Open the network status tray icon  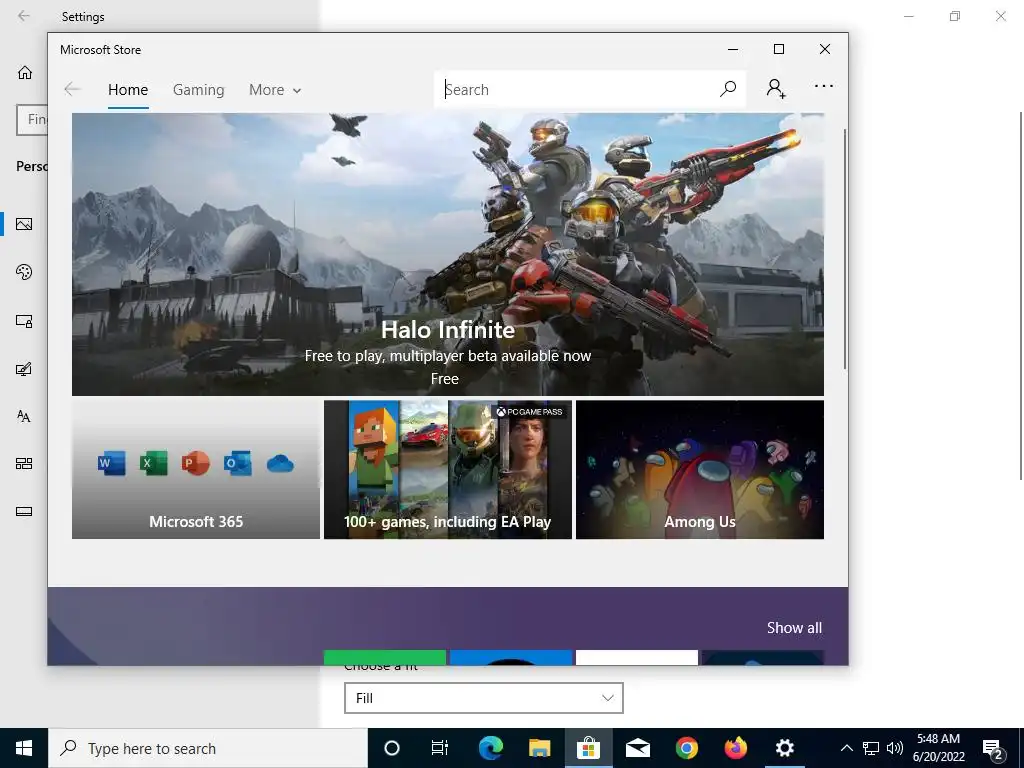click(x=871, y=748)
